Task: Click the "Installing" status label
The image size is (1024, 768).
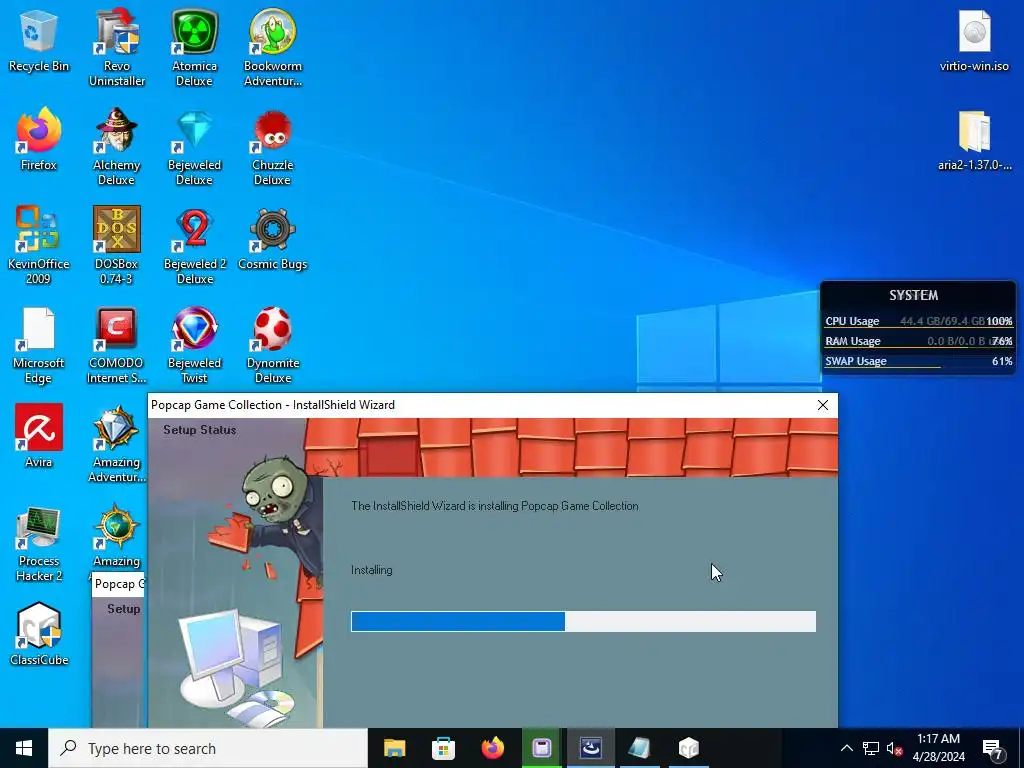Action: [372, 570]
